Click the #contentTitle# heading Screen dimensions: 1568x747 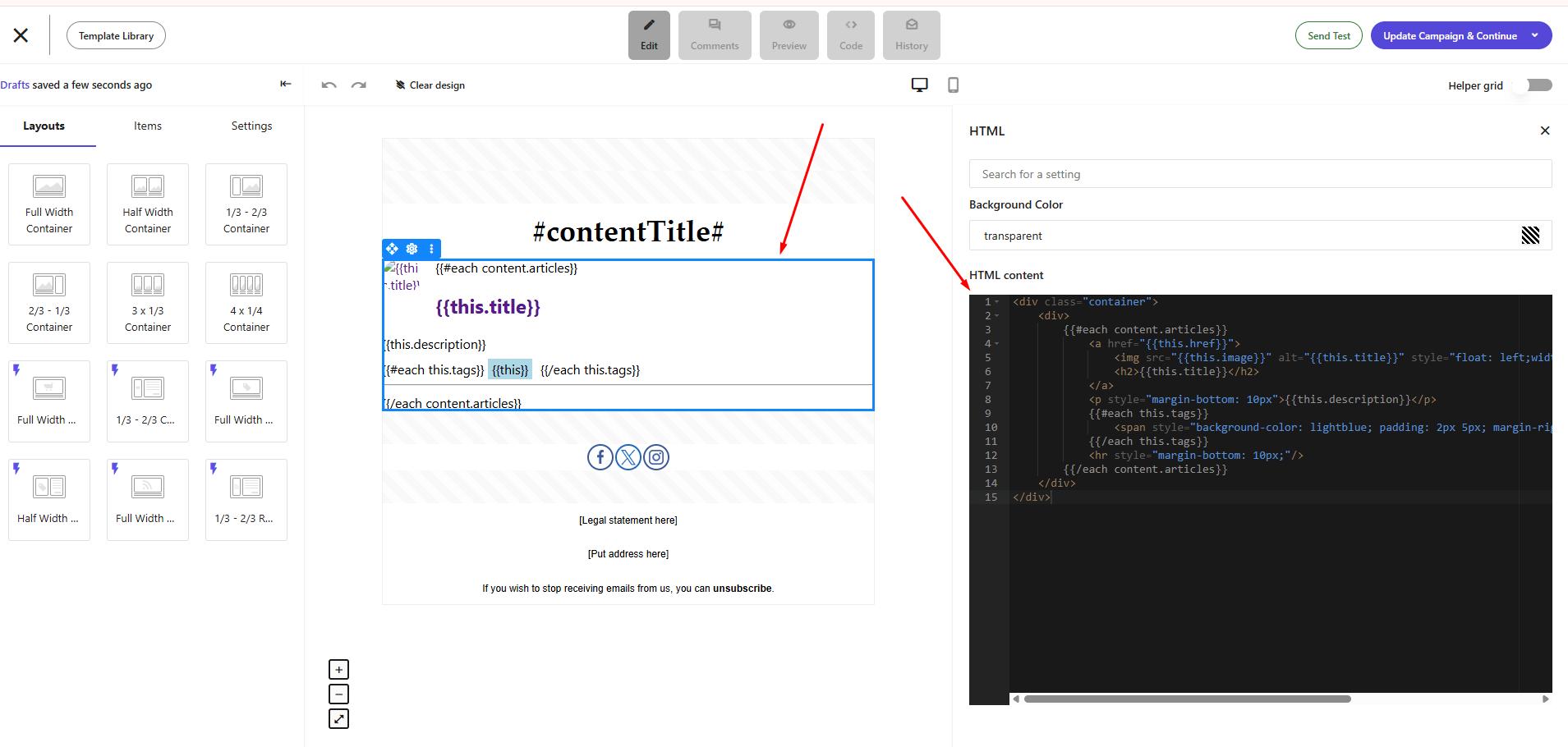point(628,231)
